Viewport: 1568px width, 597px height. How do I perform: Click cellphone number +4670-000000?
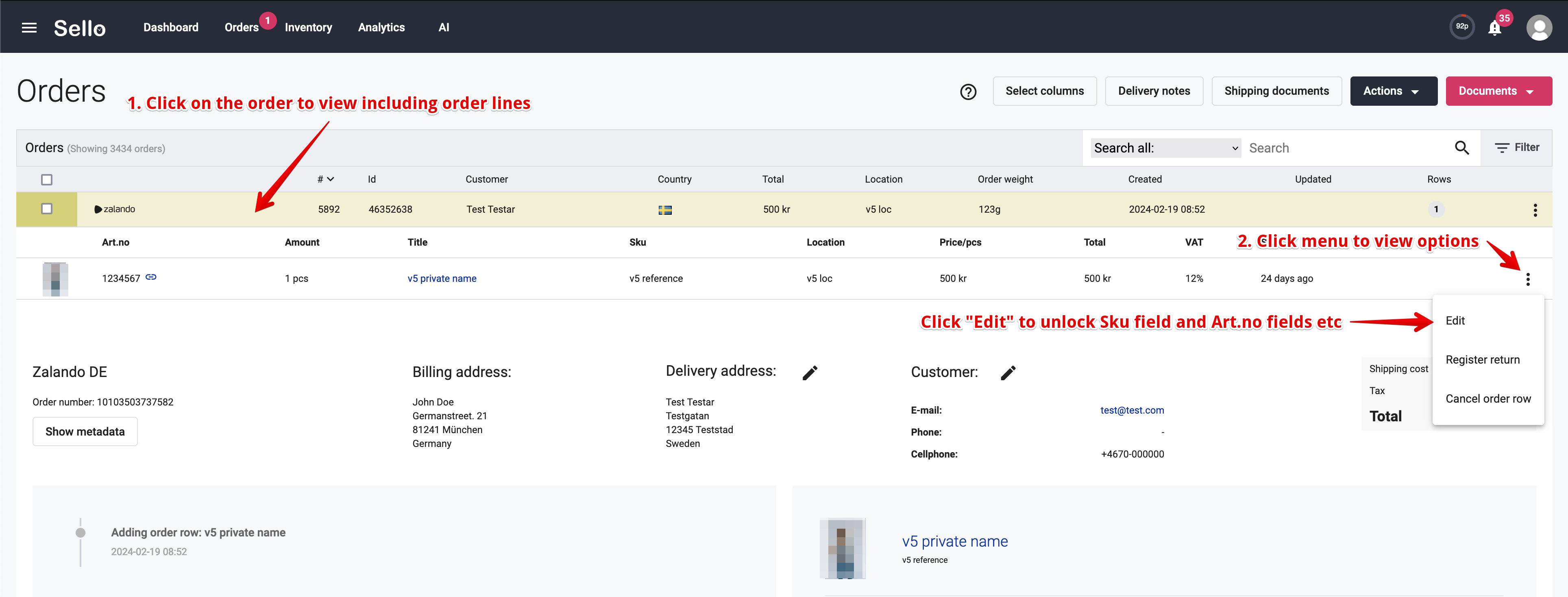[x=1132, y=455]
